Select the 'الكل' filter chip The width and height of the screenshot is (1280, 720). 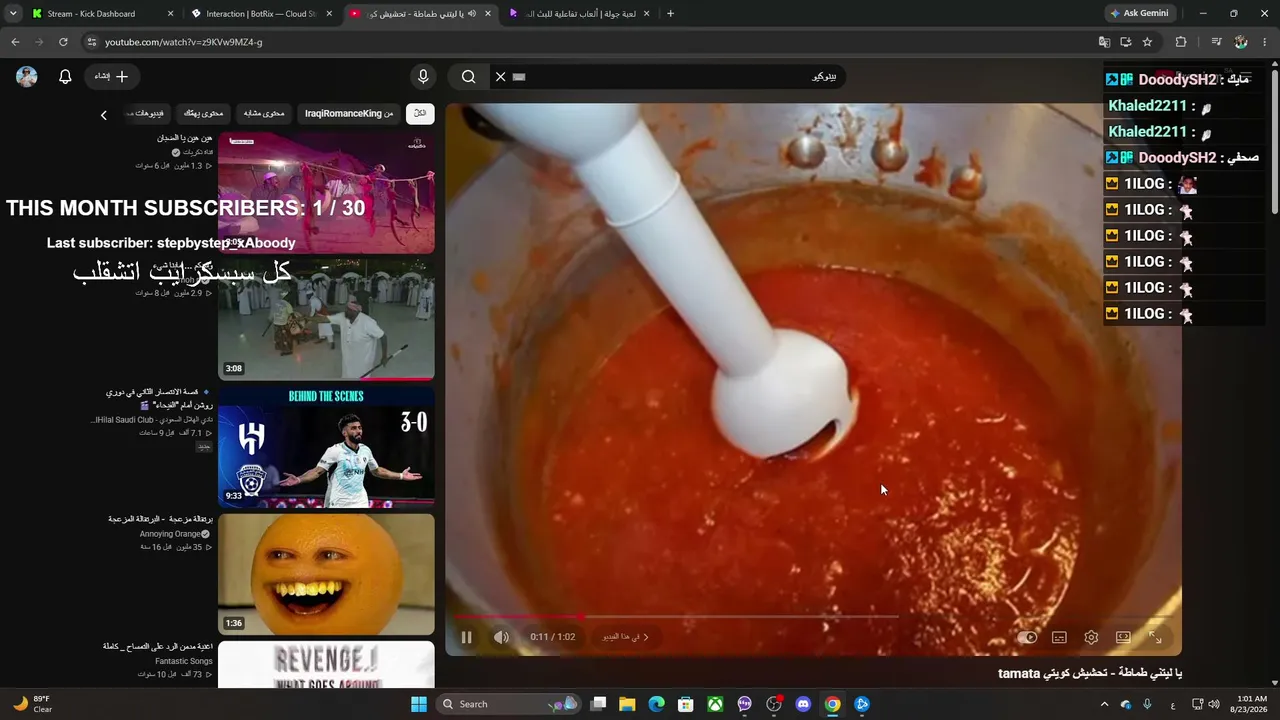420,114
